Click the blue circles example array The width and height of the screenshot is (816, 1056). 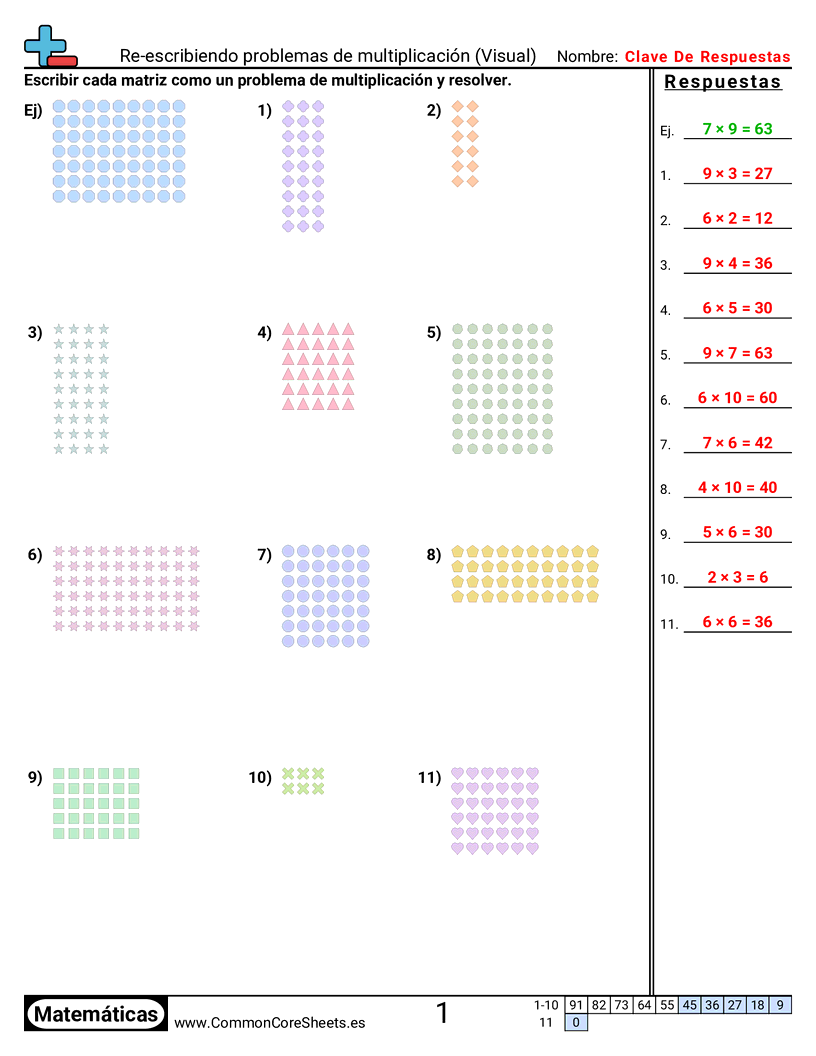119,151
